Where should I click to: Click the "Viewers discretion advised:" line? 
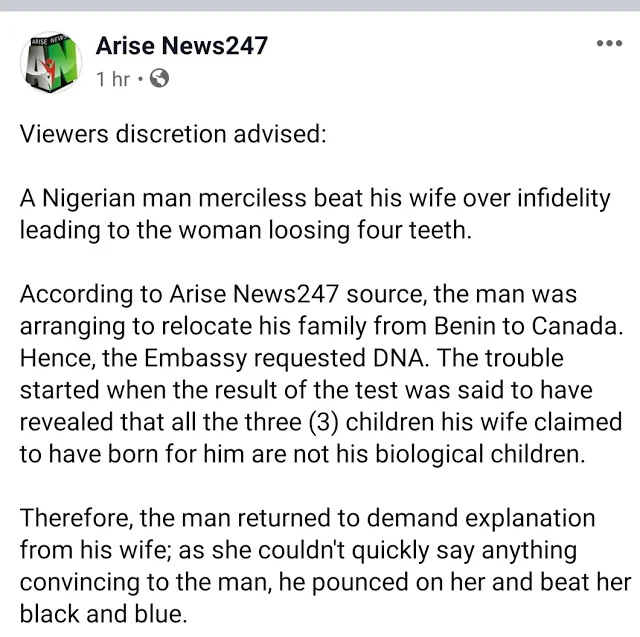pyautogui.click(x=173, y=134)
